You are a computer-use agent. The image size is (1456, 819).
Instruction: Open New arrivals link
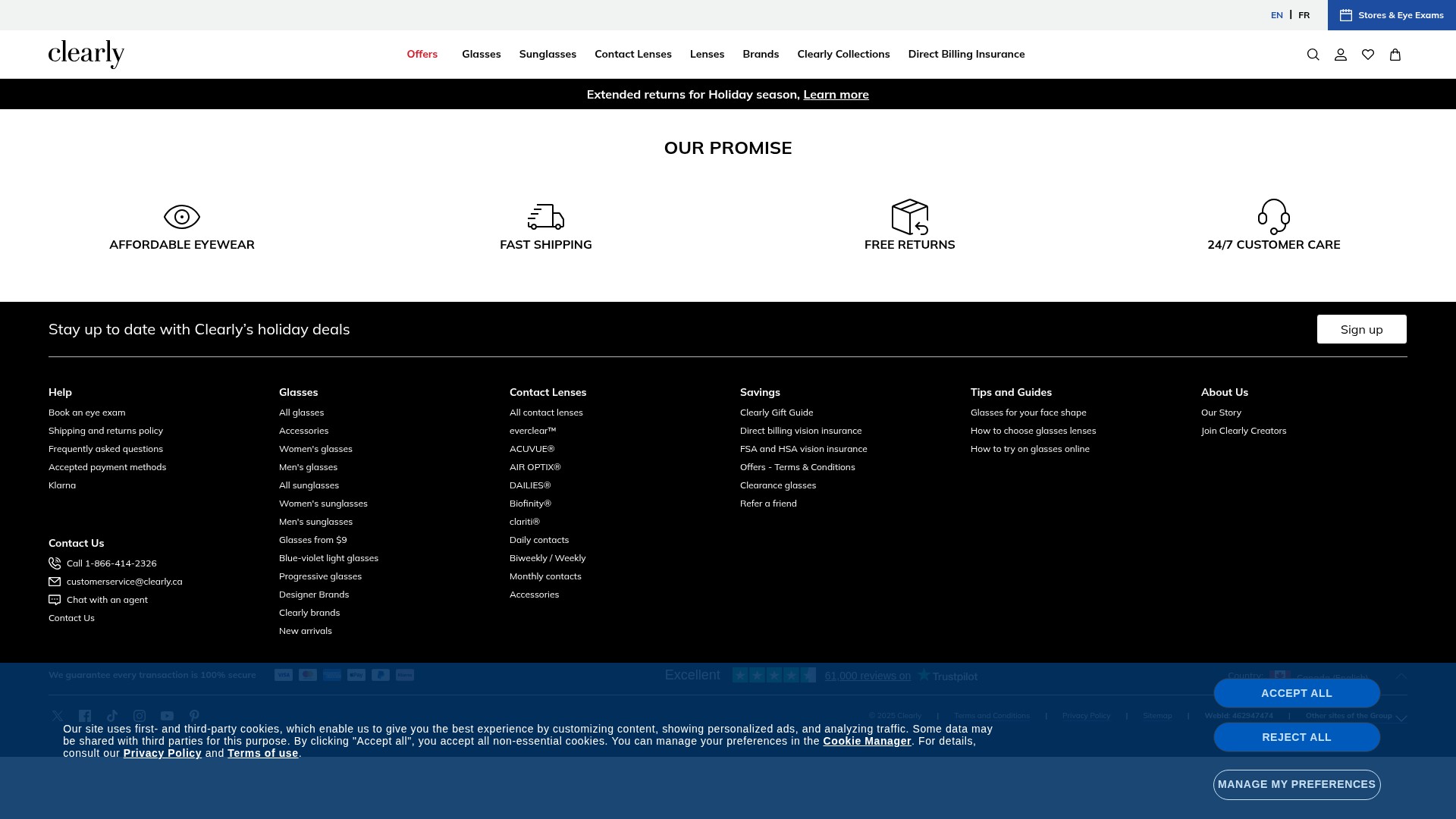(x=305, y=631)
